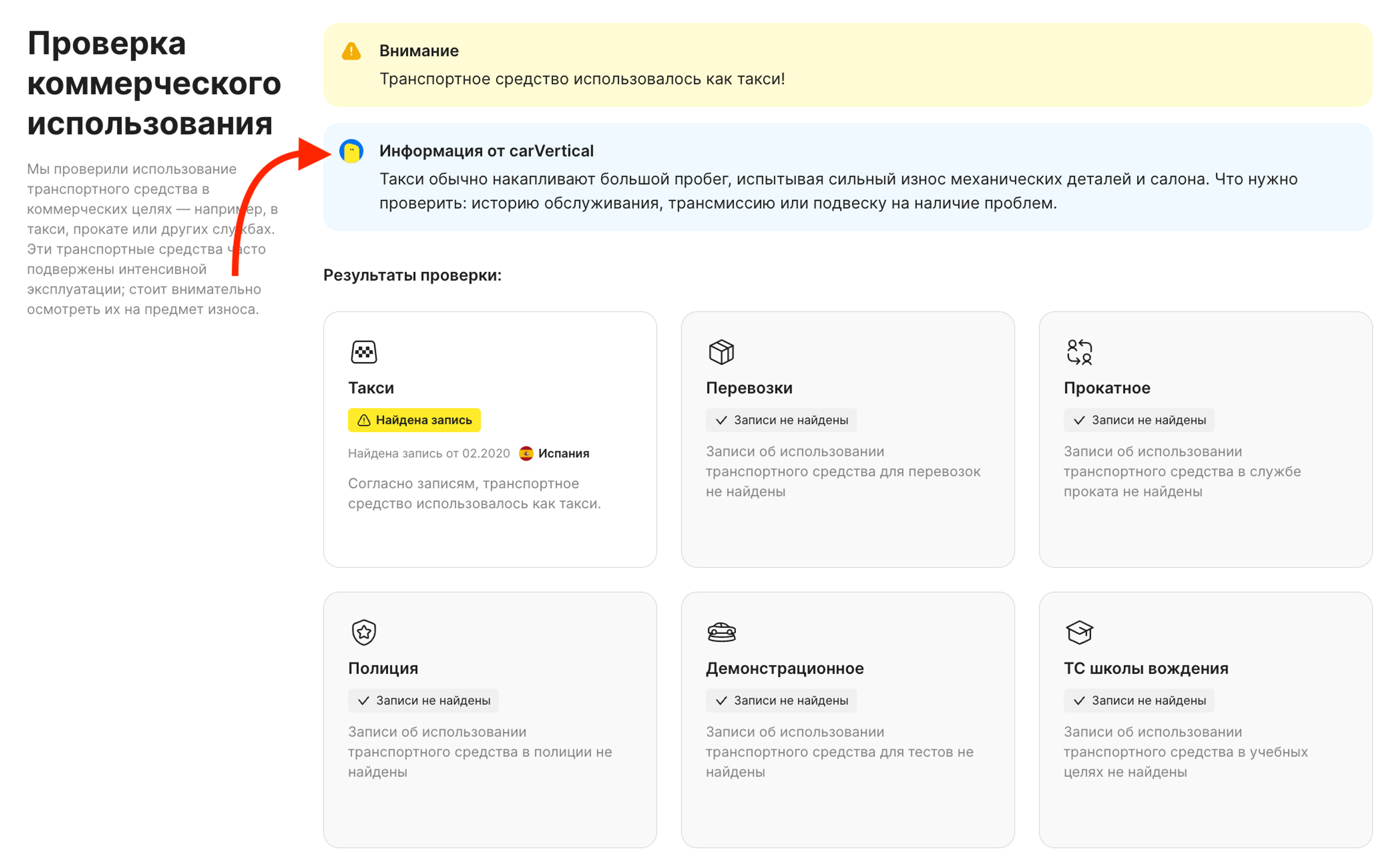Click the yellow warning triangle icon
The width and height of the screenshot is (1398, 868).
[351, 51]
